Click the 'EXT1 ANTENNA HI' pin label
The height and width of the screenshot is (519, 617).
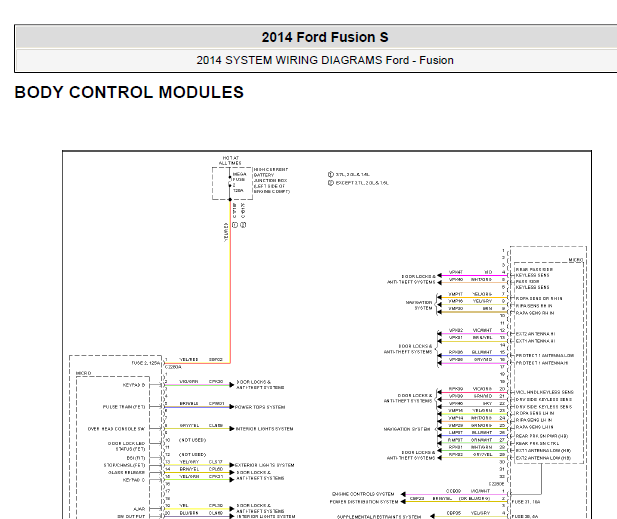(x=536, y=341)
